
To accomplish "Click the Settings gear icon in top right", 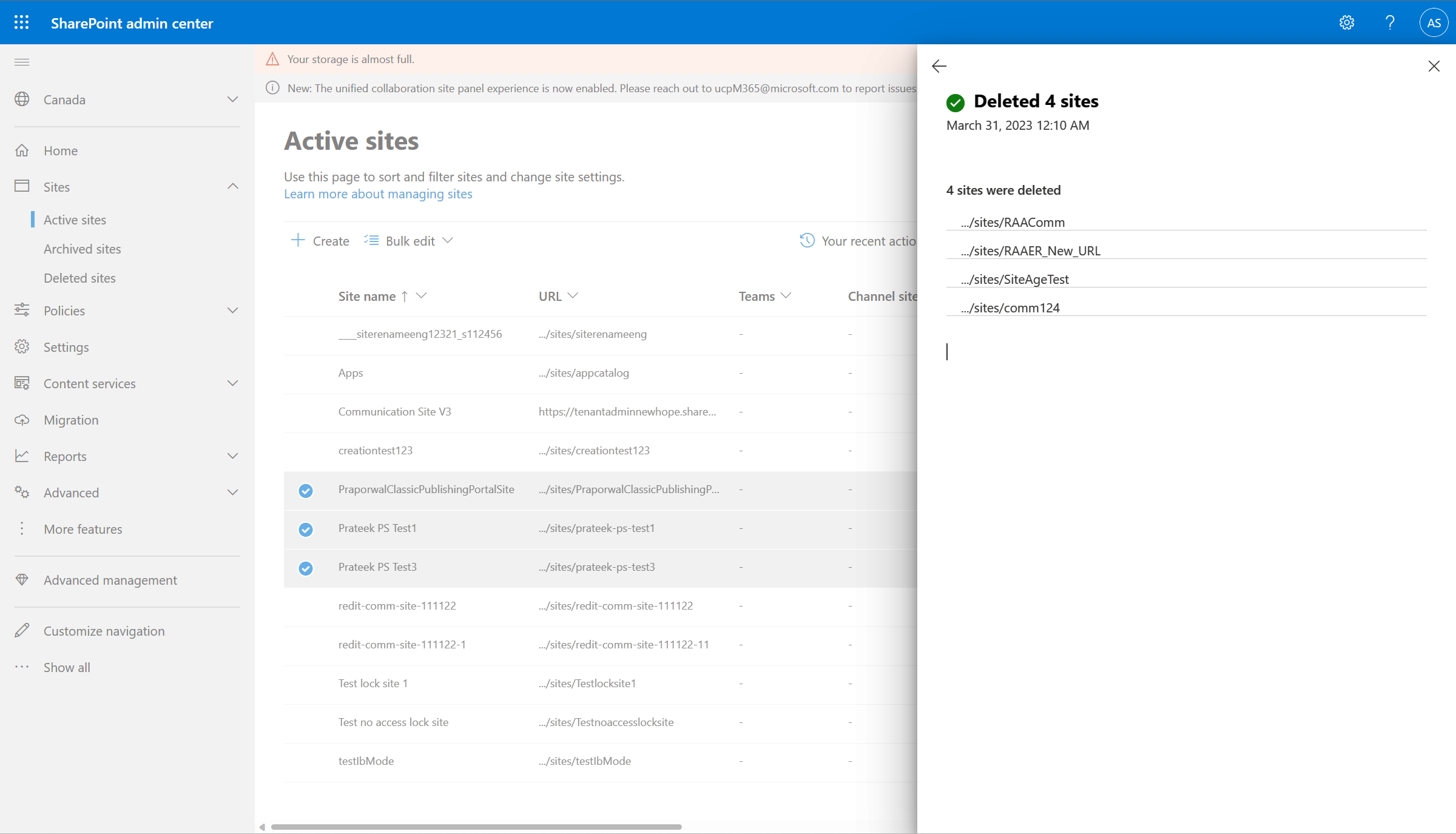I will tap(1348, 22).
